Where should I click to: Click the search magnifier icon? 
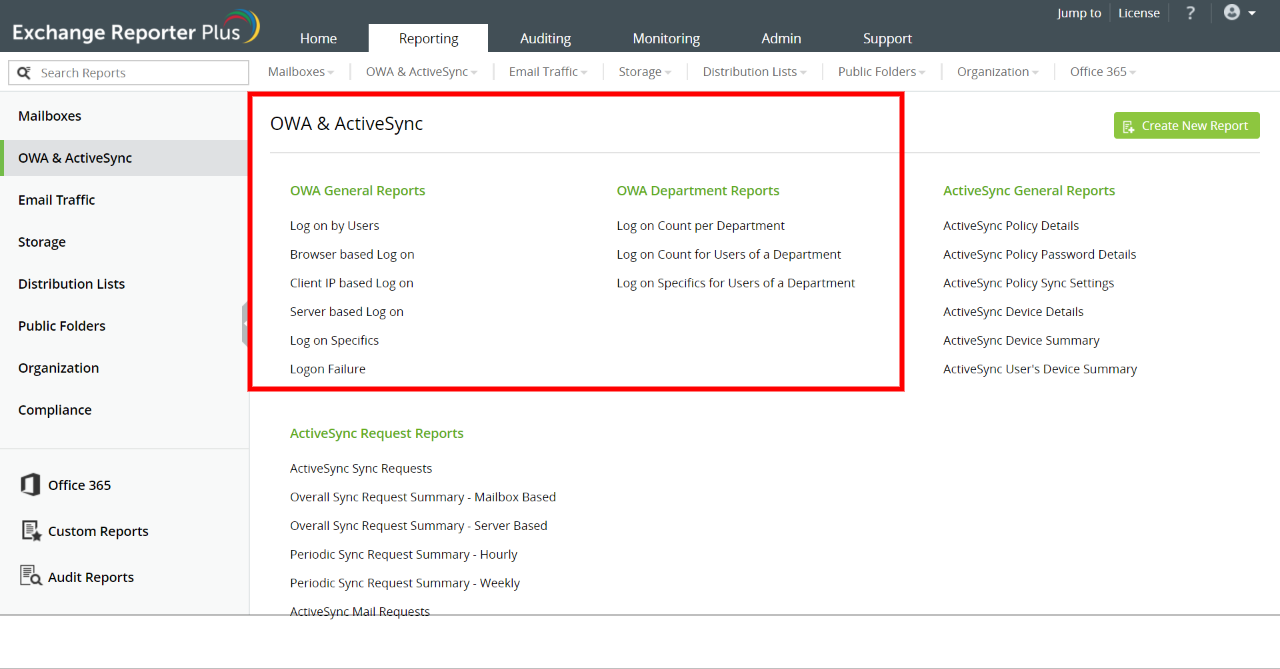(x=25, y=73)
